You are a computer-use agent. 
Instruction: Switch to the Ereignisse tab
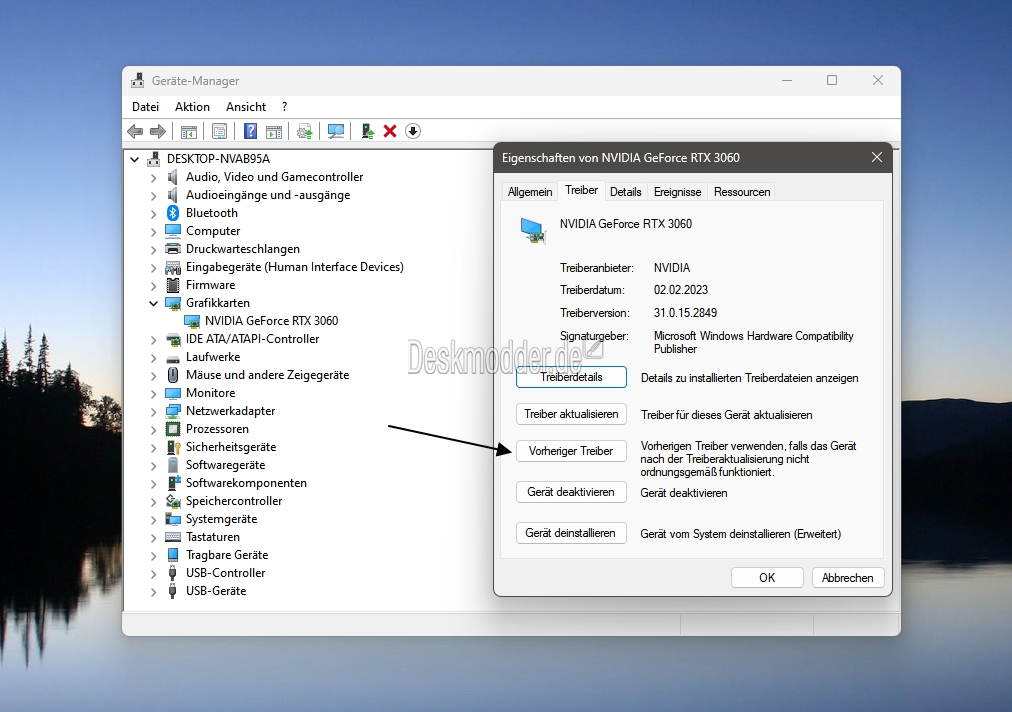(677, 192)
